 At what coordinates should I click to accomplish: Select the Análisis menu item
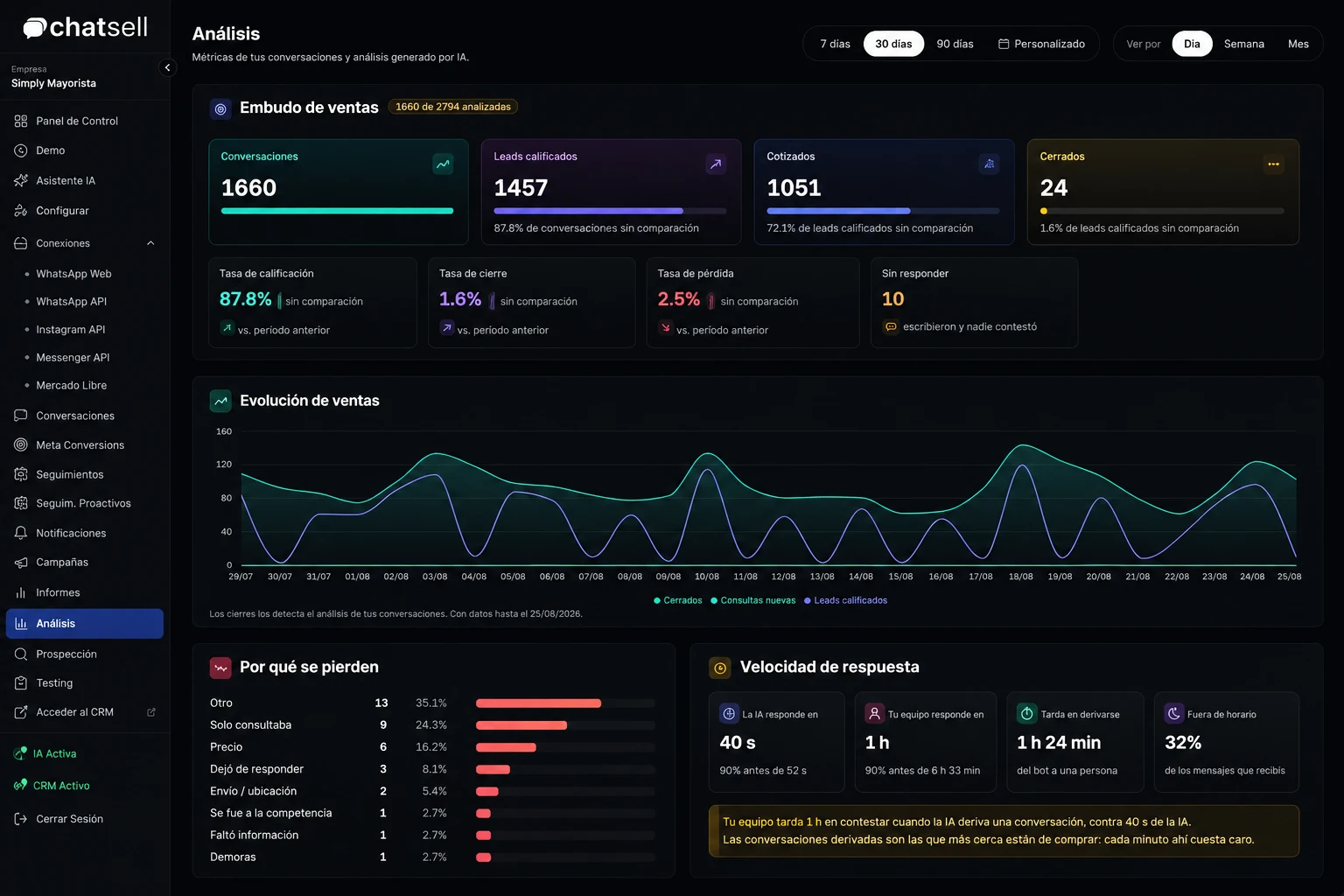(85, 624)
